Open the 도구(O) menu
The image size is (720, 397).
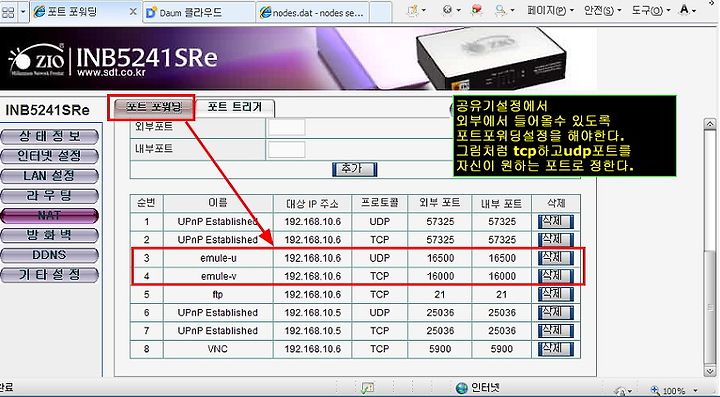tap(651, 11)
